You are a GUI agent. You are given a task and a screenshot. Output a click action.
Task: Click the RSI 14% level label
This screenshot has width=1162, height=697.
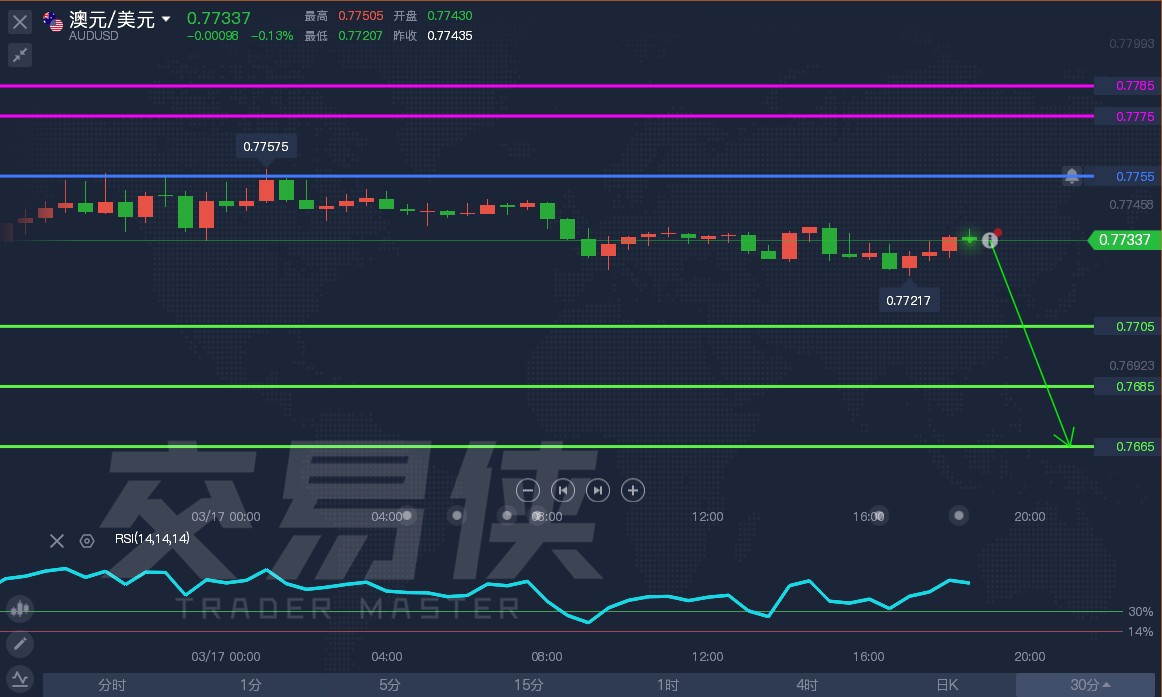point(1141,632)
